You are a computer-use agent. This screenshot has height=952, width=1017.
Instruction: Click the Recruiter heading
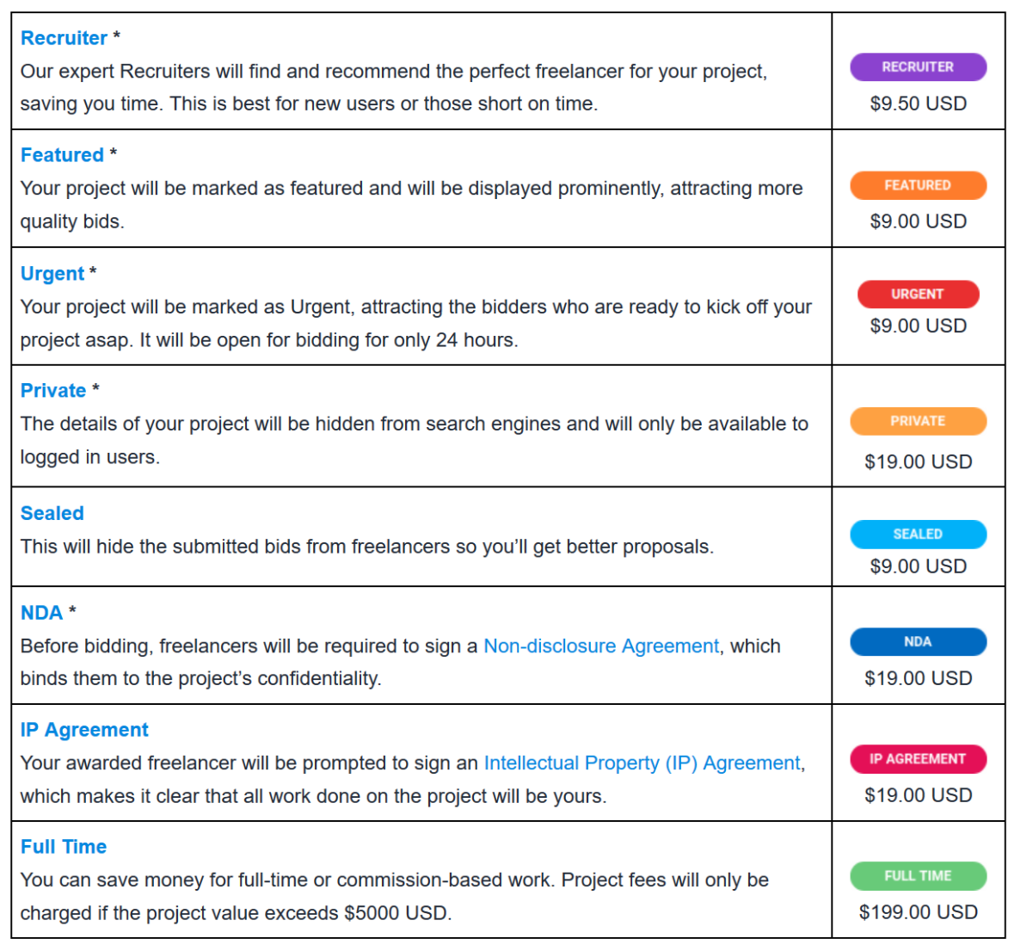point(64,38)
